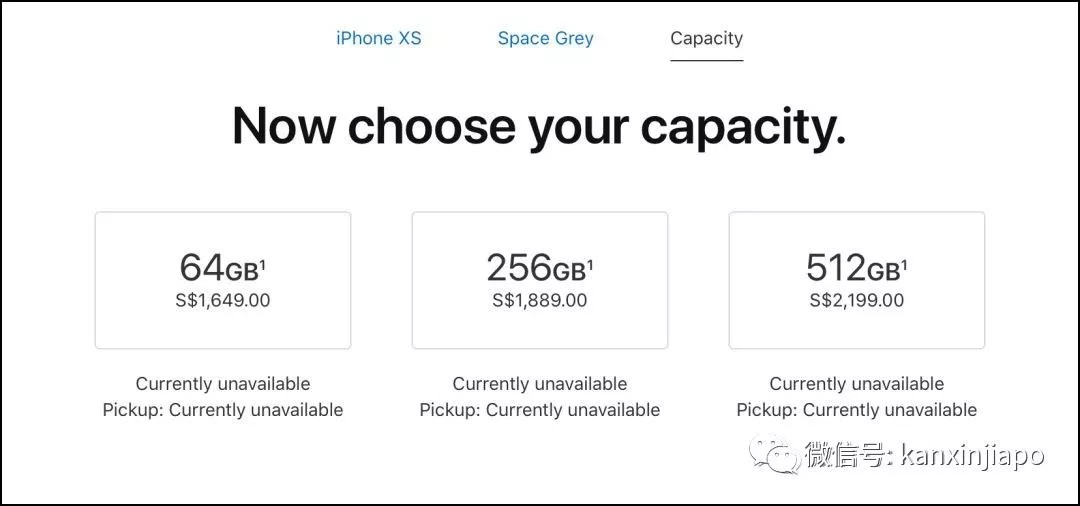This screenshot has height=506, width=1080.
Task: Select the Capacity tab
Action: pyautogui.click(x=706, y=39)
